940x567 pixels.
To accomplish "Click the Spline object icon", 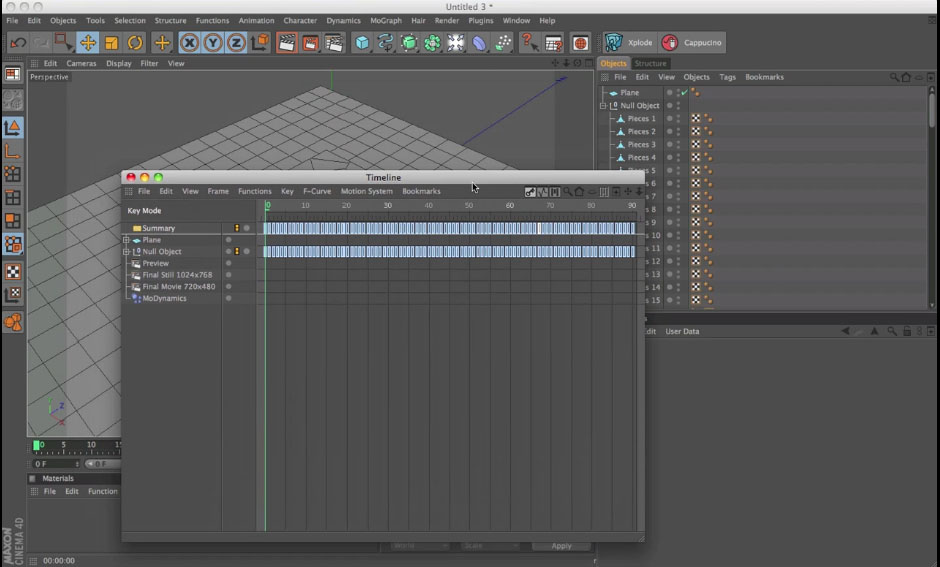I will (385, 43).
